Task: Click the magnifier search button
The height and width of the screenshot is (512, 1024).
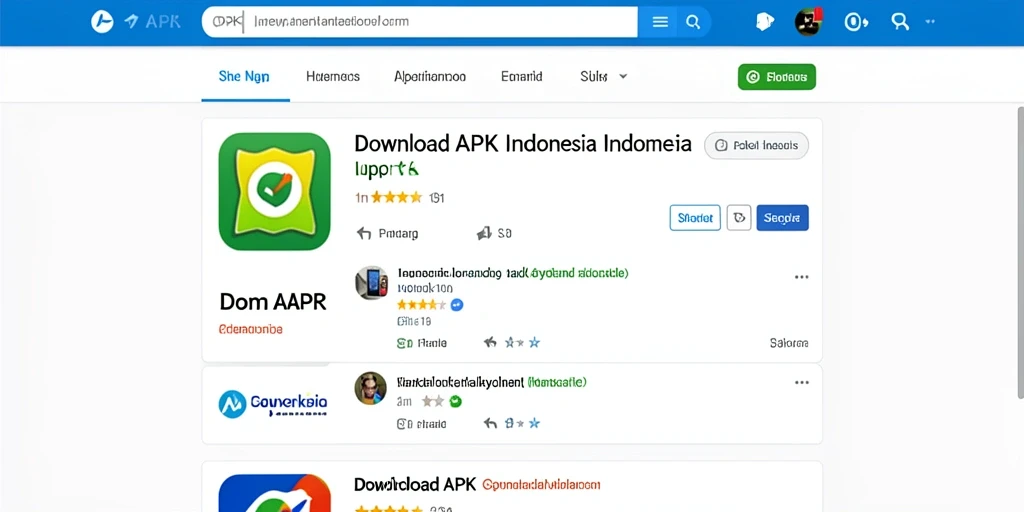Action: 693,22
